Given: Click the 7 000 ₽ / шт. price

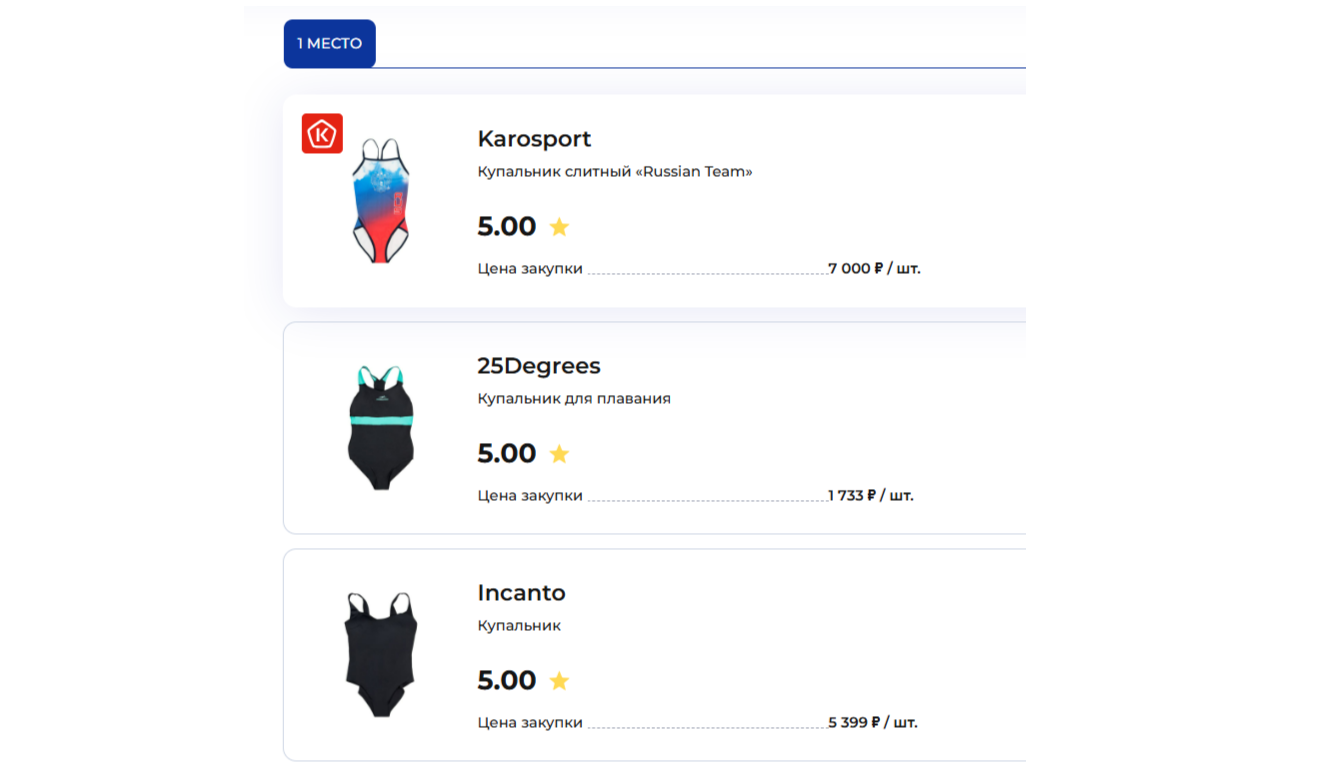Looking at the screenshot, I should (874, 269).
